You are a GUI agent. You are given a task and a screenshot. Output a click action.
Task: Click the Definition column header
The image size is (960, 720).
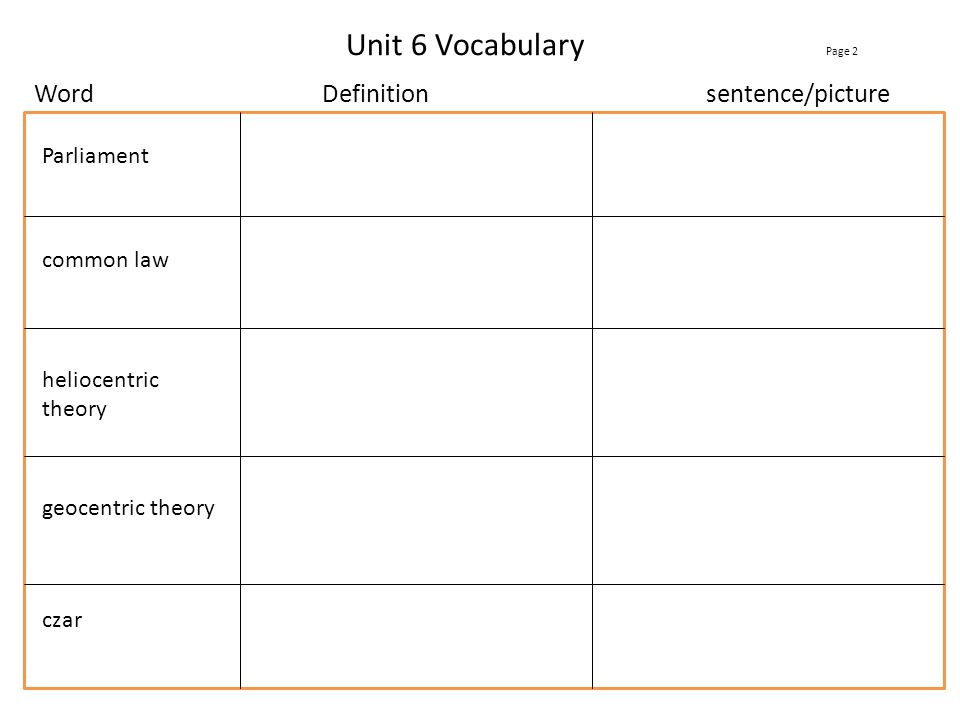tap(375, 94)
